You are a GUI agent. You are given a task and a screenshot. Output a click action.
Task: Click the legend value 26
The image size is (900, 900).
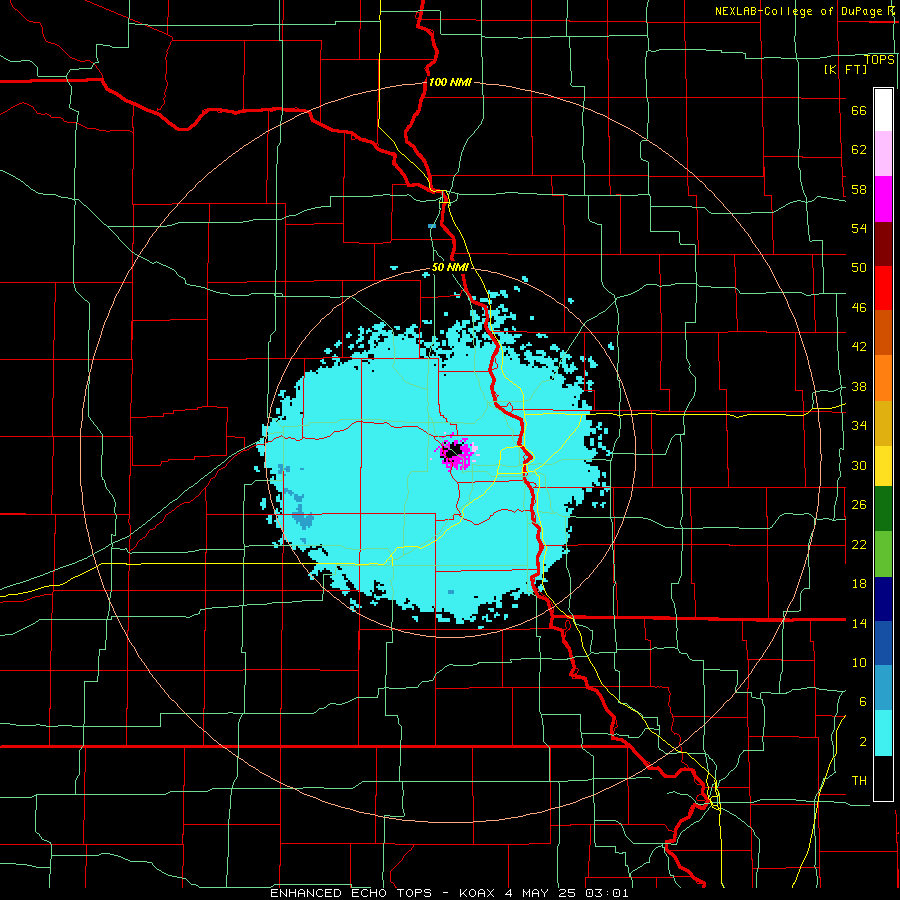pos(859,505)
